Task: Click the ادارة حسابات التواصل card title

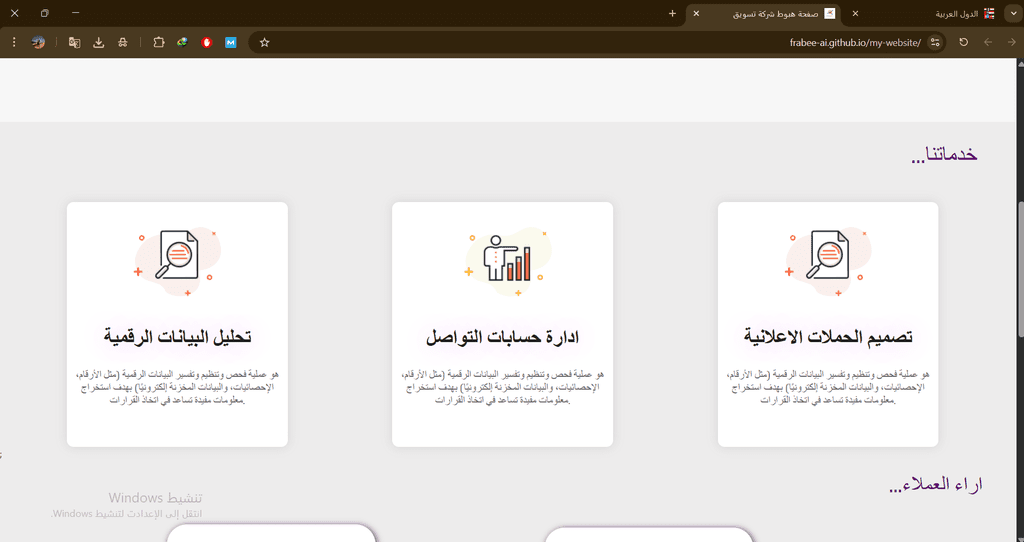Action: (x=502, y=337)
